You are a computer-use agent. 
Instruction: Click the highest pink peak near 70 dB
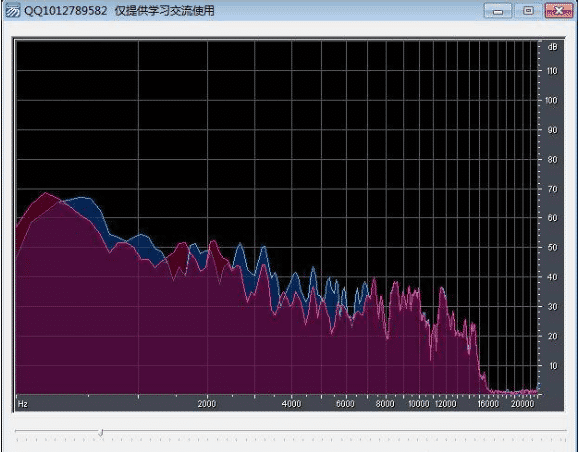(45, 193)
